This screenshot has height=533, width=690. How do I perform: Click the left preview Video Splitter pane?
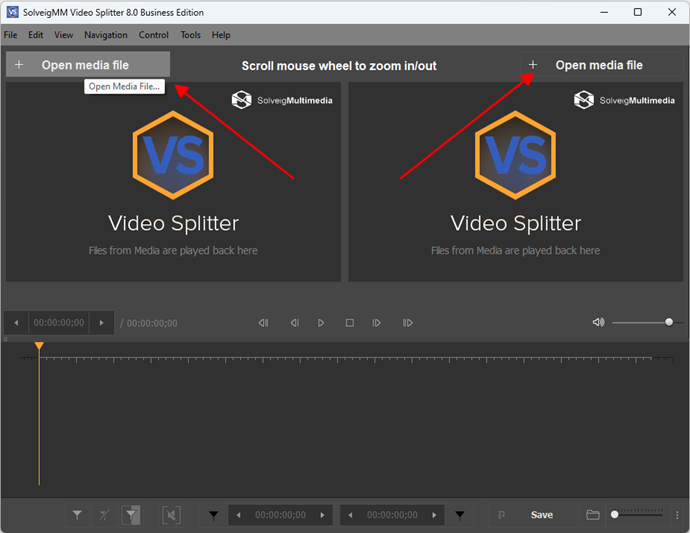coord(173,182)
